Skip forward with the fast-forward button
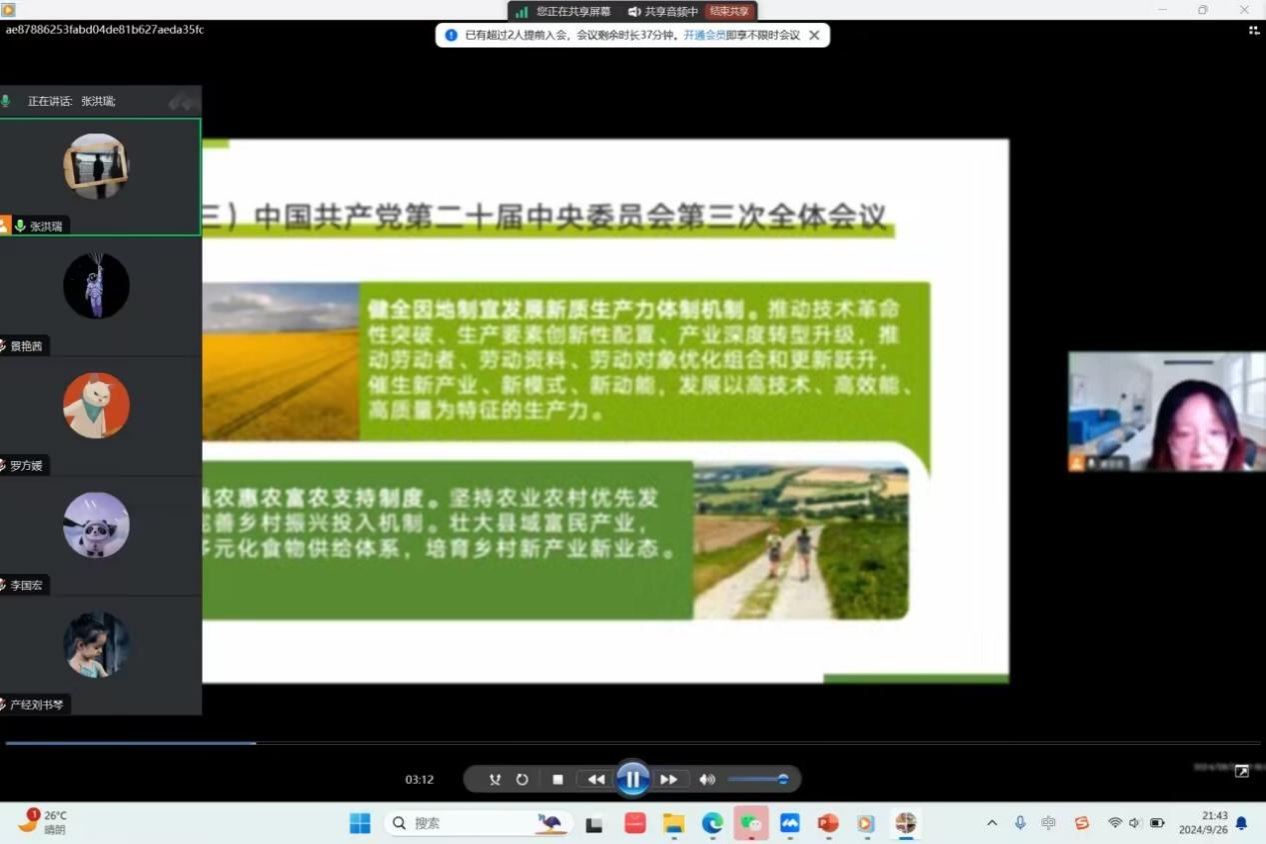Screen dimensions: 1266x844 [x=669, y=779]
